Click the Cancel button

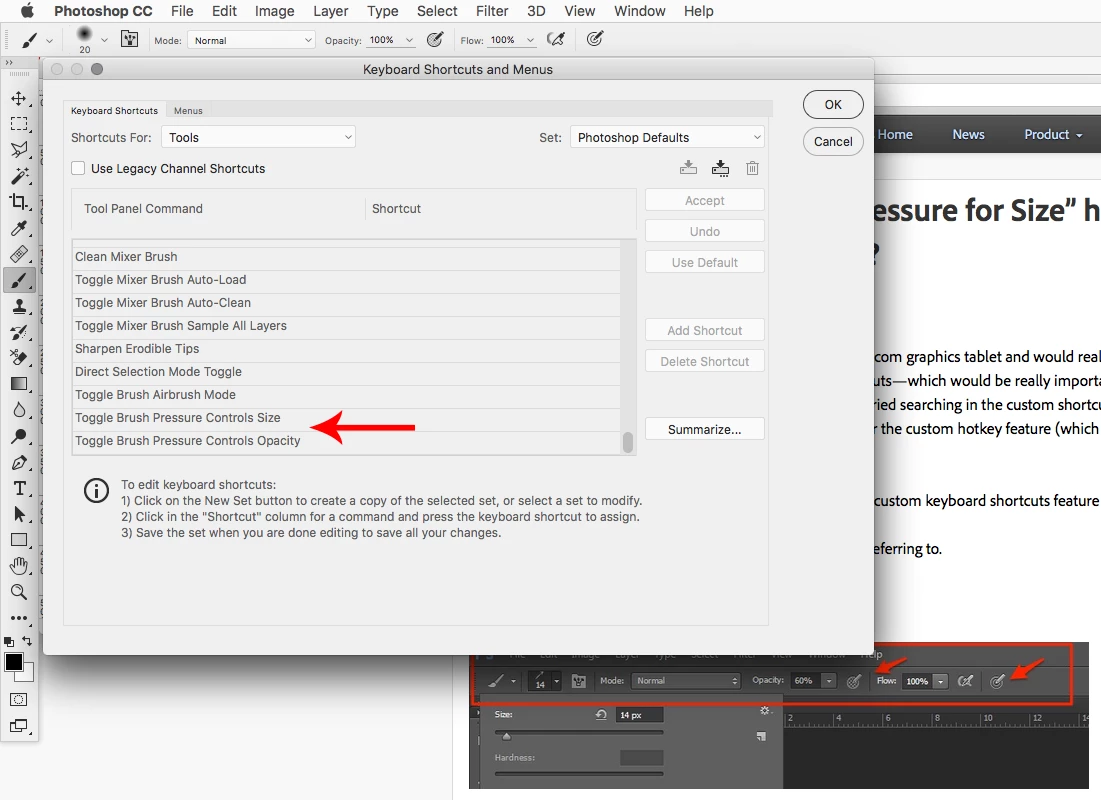833,141
